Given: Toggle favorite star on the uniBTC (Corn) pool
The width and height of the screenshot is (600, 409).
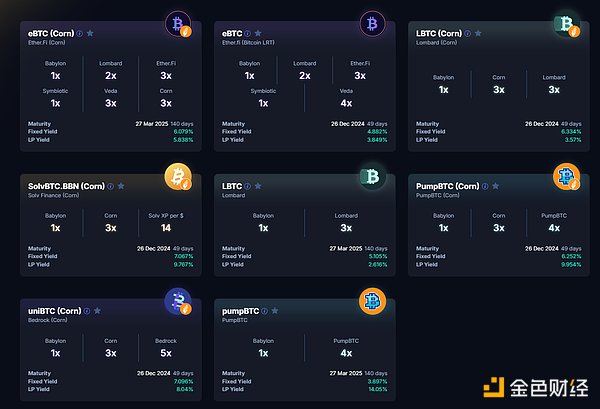Looking at the screenshot, I should [x=97, y=311].
